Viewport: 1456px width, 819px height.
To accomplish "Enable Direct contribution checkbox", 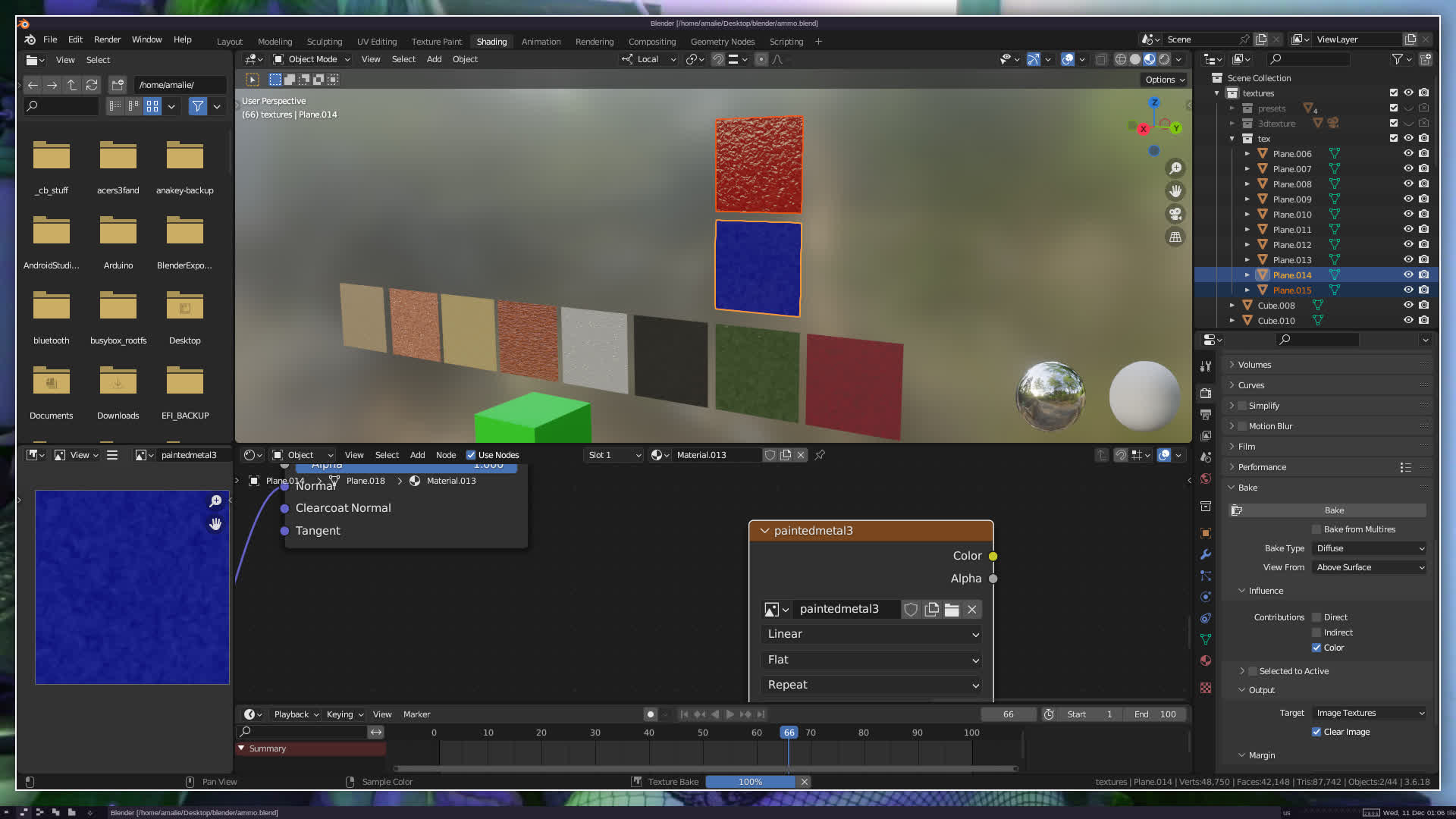I will tap(1316, 617).
